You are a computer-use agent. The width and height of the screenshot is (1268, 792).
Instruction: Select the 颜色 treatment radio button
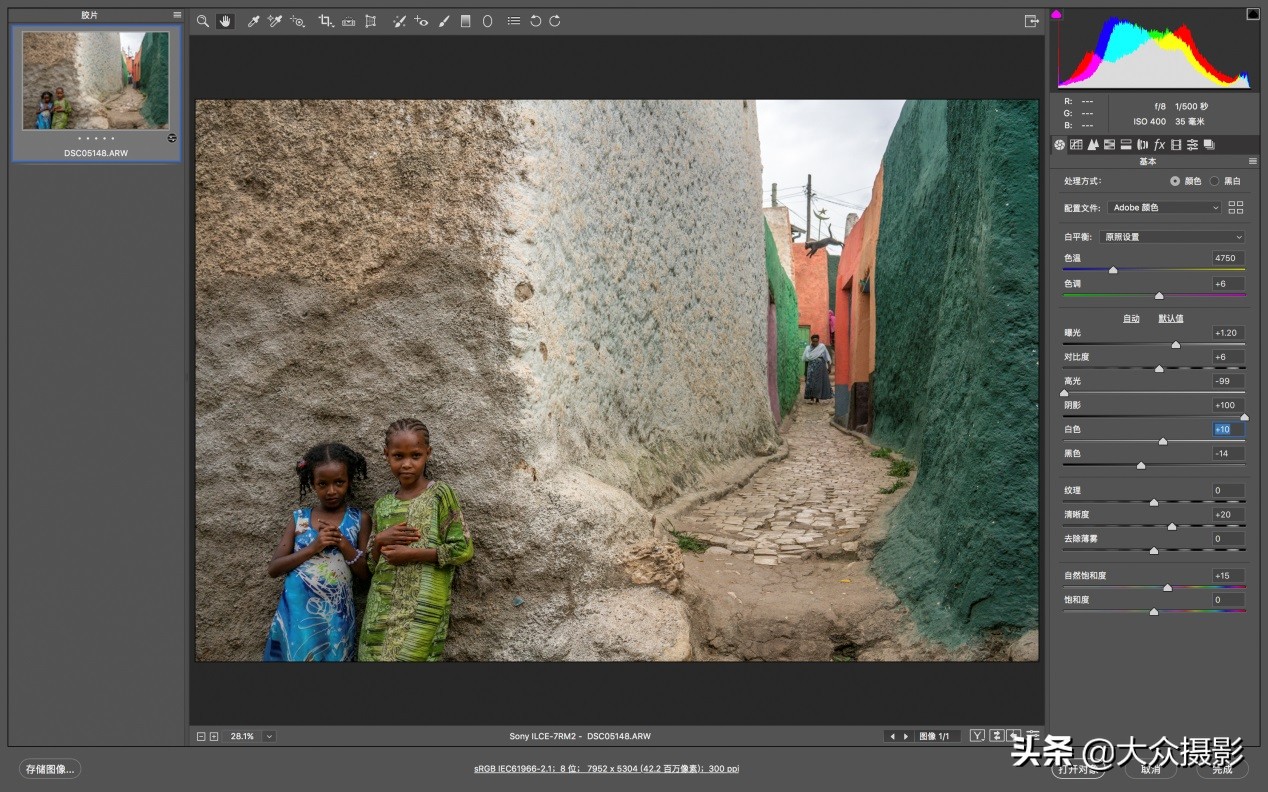pyautogui.click(x=1174, y=181)
